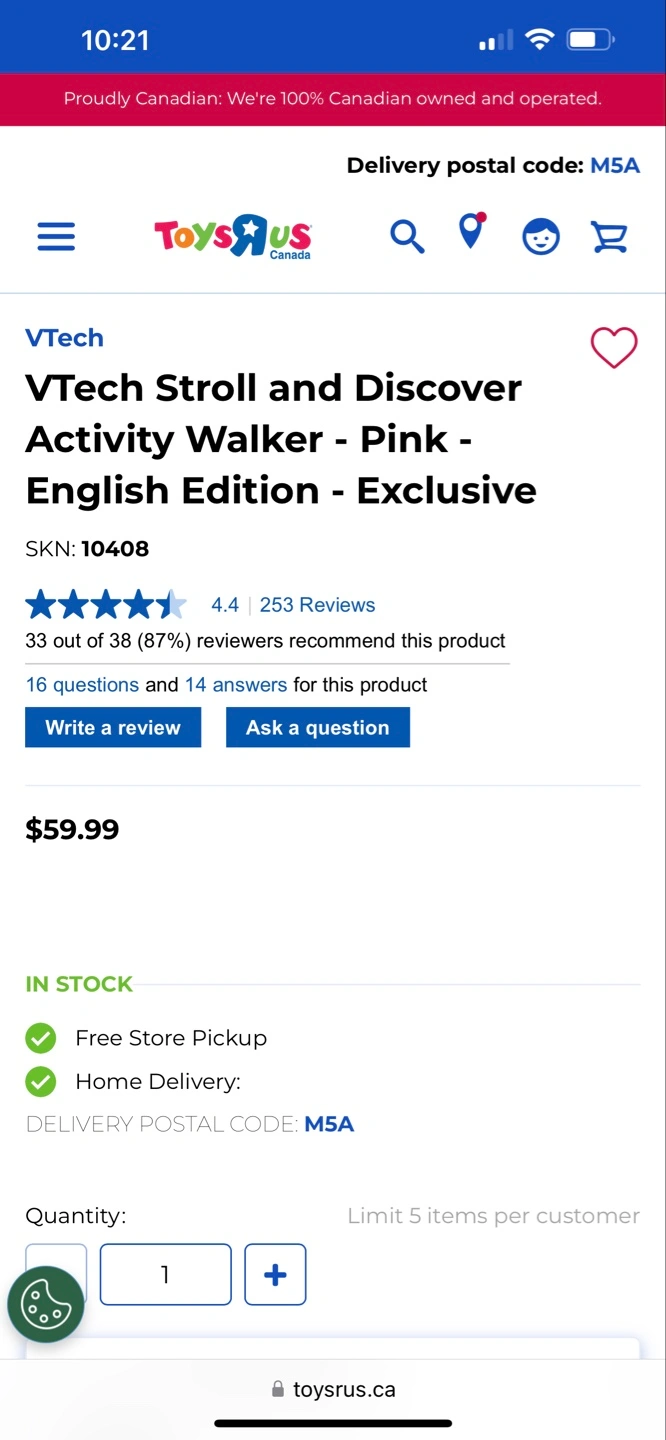The height and width of the screenshot is (1440, 666).
Task: Open the shopping cart icon
Action: click(x=609, y=237)
